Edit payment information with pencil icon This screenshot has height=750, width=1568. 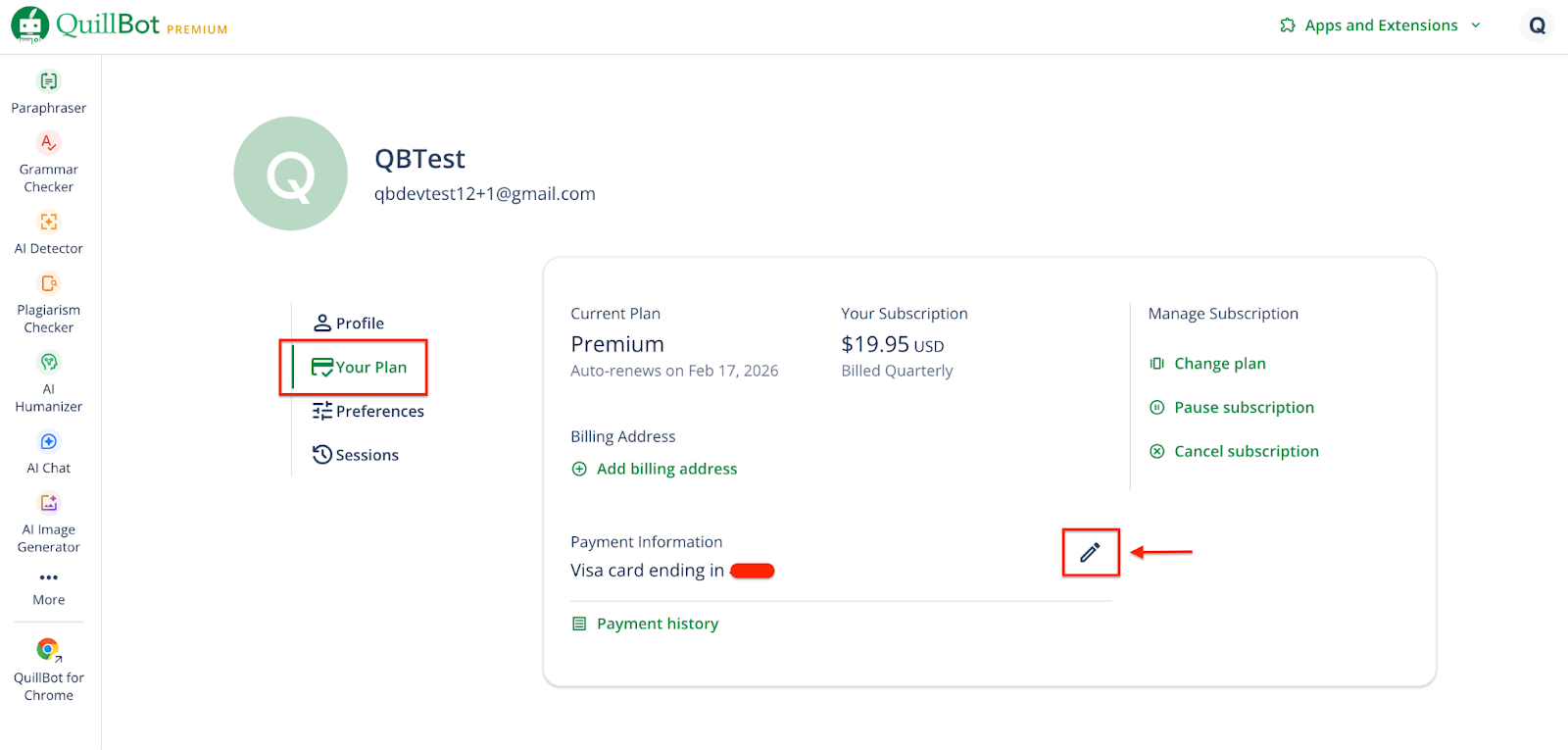[1090, 552]
